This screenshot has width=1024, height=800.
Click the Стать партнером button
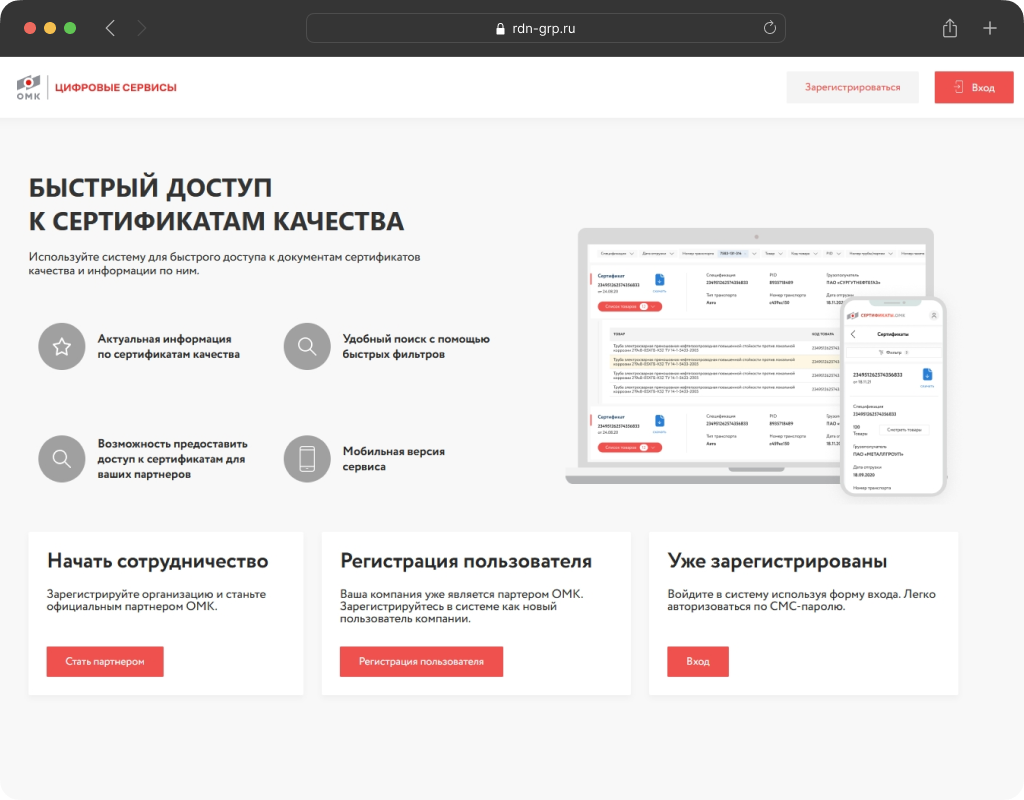[x=105, y=662]
